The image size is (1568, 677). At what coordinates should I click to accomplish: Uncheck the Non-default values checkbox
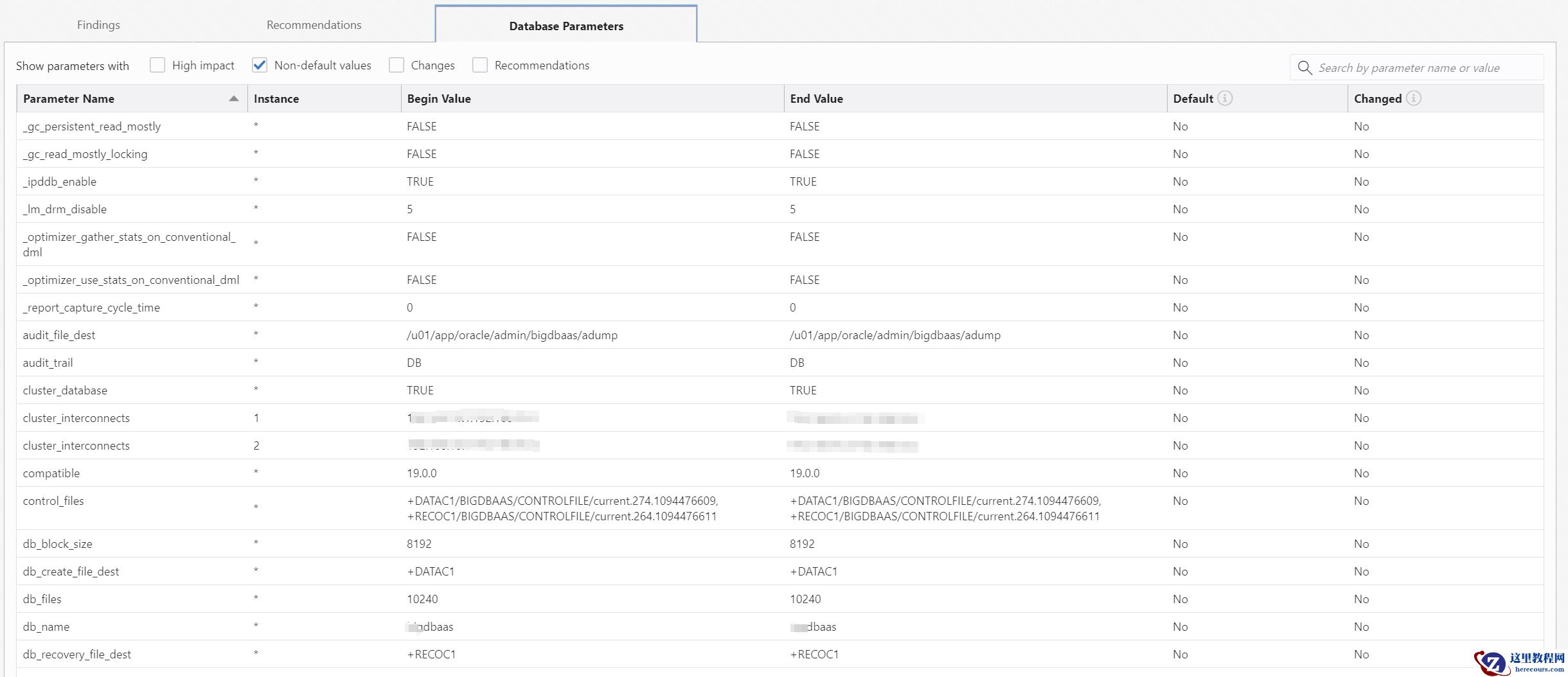click(x=260, y=66)
